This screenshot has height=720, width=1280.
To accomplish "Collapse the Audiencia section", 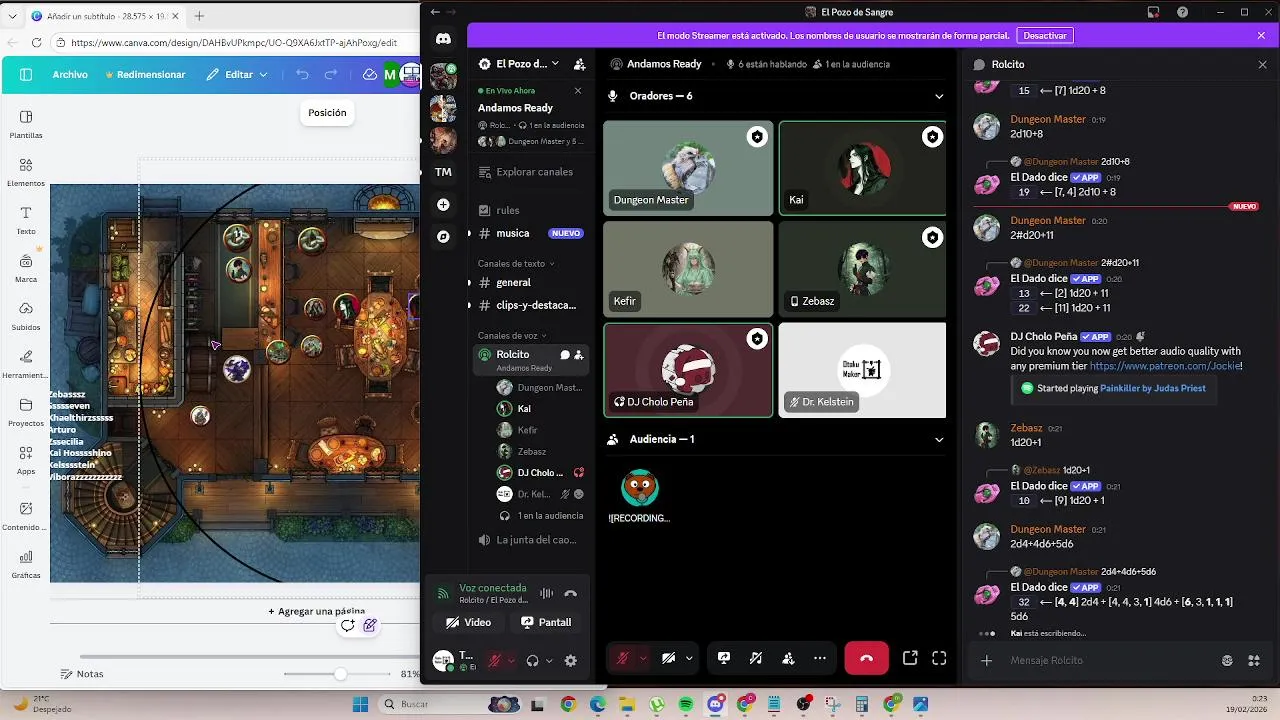I will click(939, 439).
